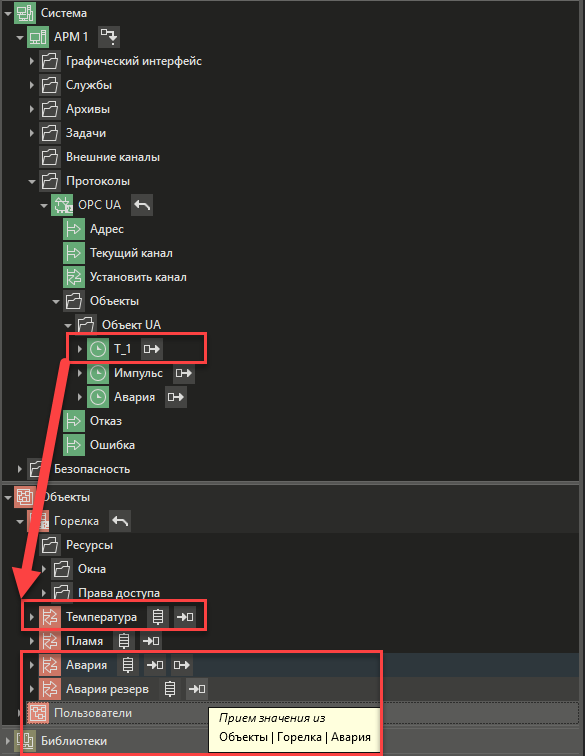Collapse the Объект UA node

[x=68, y=325]
